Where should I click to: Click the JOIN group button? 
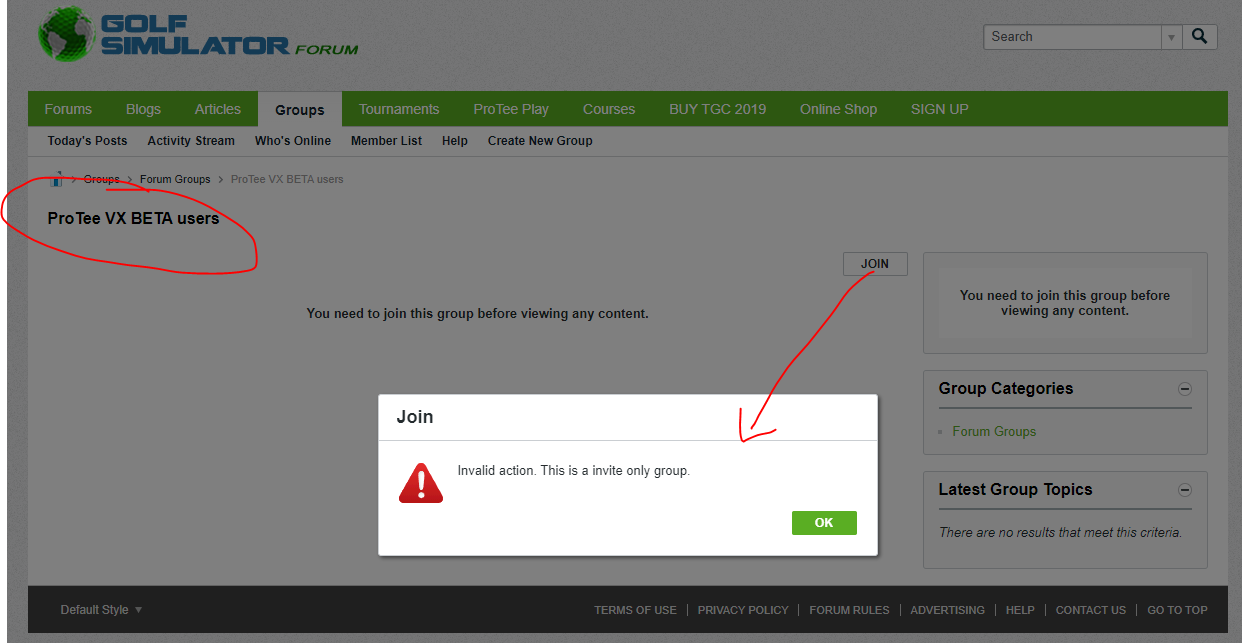pos(875,264)
